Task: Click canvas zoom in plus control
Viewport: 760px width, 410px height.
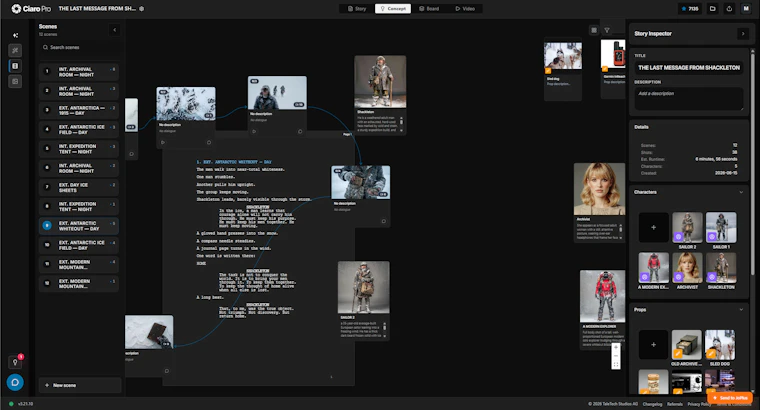Action: (x=616, y=347)
